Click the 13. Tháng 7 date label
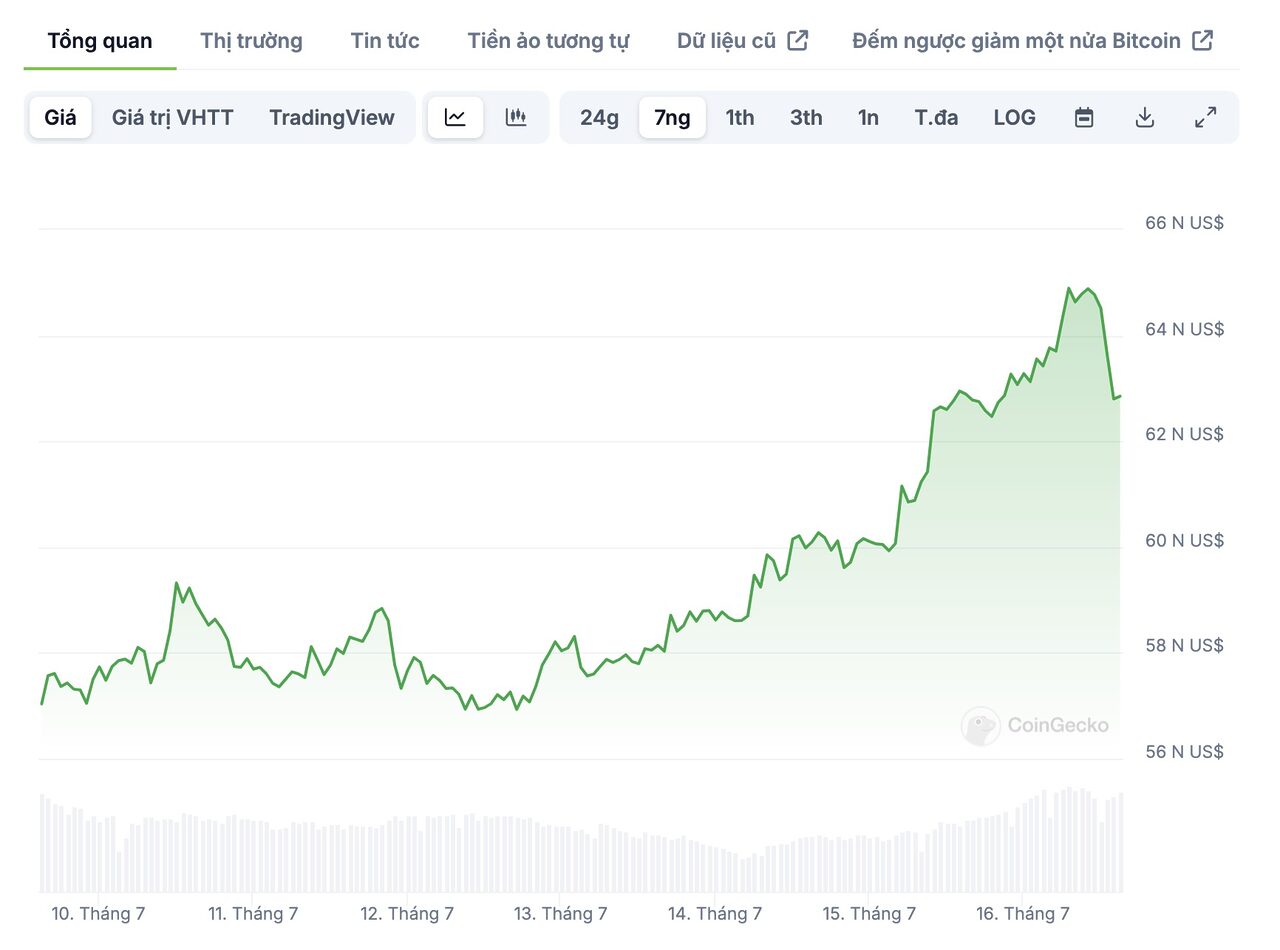The height and width of the screenshot is (950, 1280). 561,913
